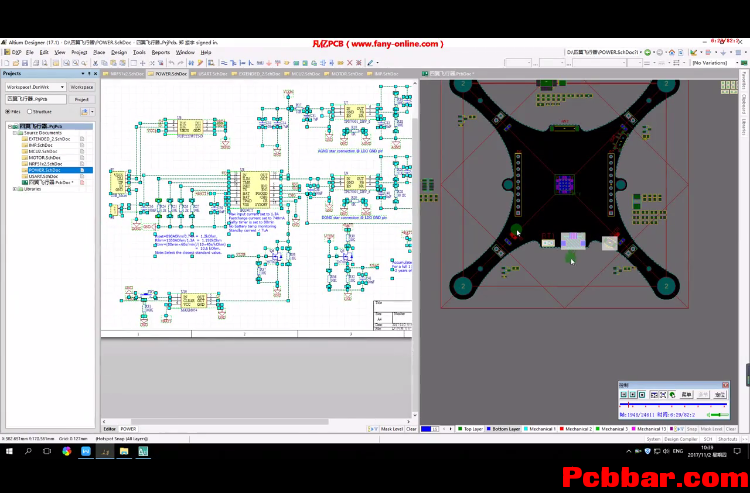Click the zoom magnifier toolbar icon
The height and width of the screenshot is (493, 751).
(84, 63)
